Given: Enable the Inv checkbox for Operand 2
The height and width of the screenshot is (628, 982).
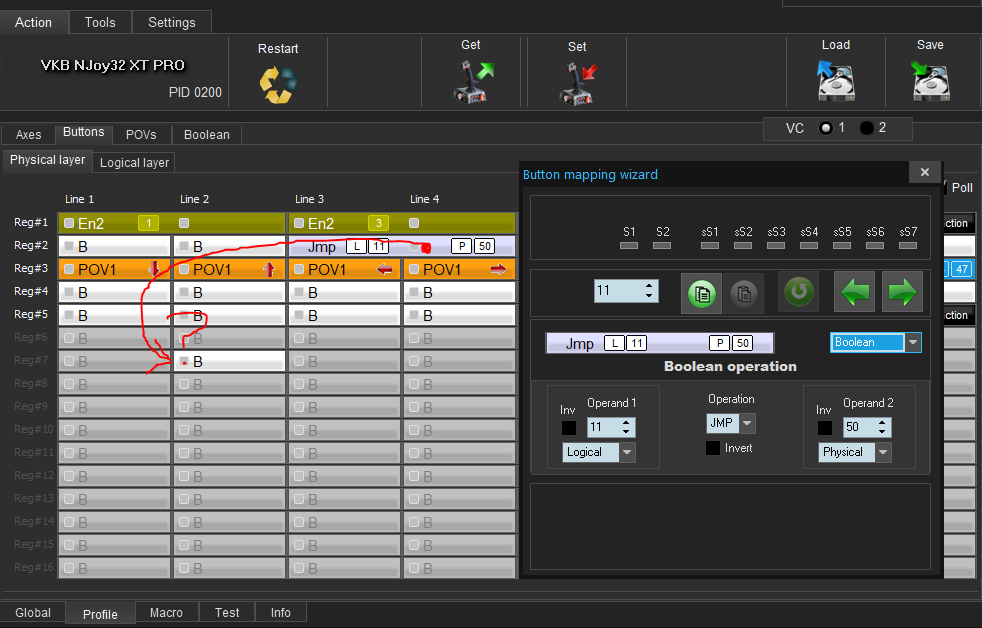Looking at the screenshot, I should point(824,428).
